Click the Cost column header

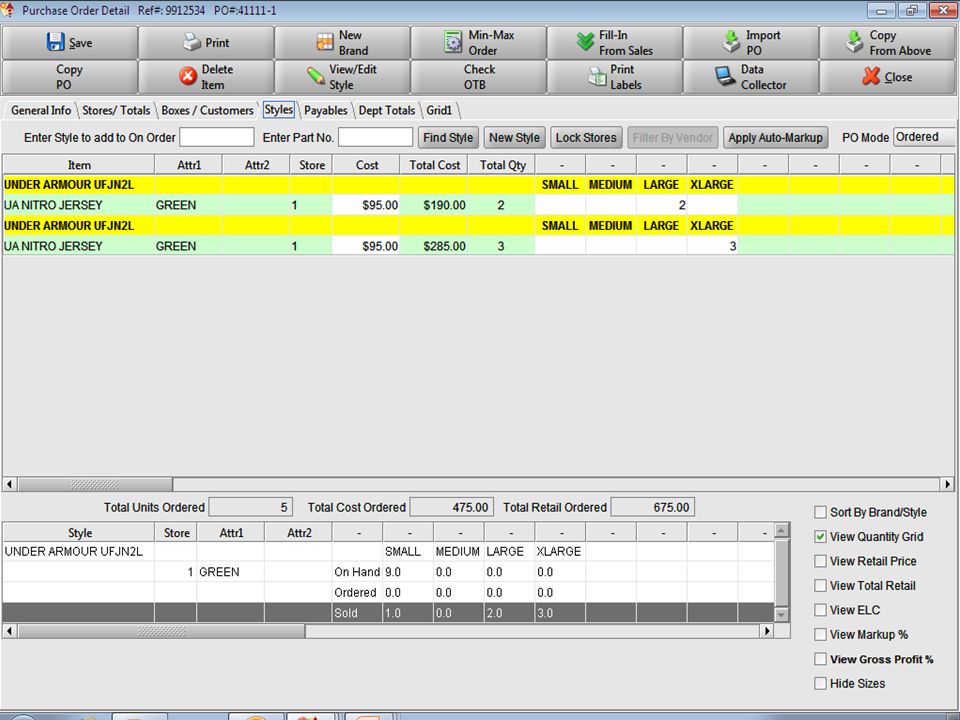pos(367,165)
